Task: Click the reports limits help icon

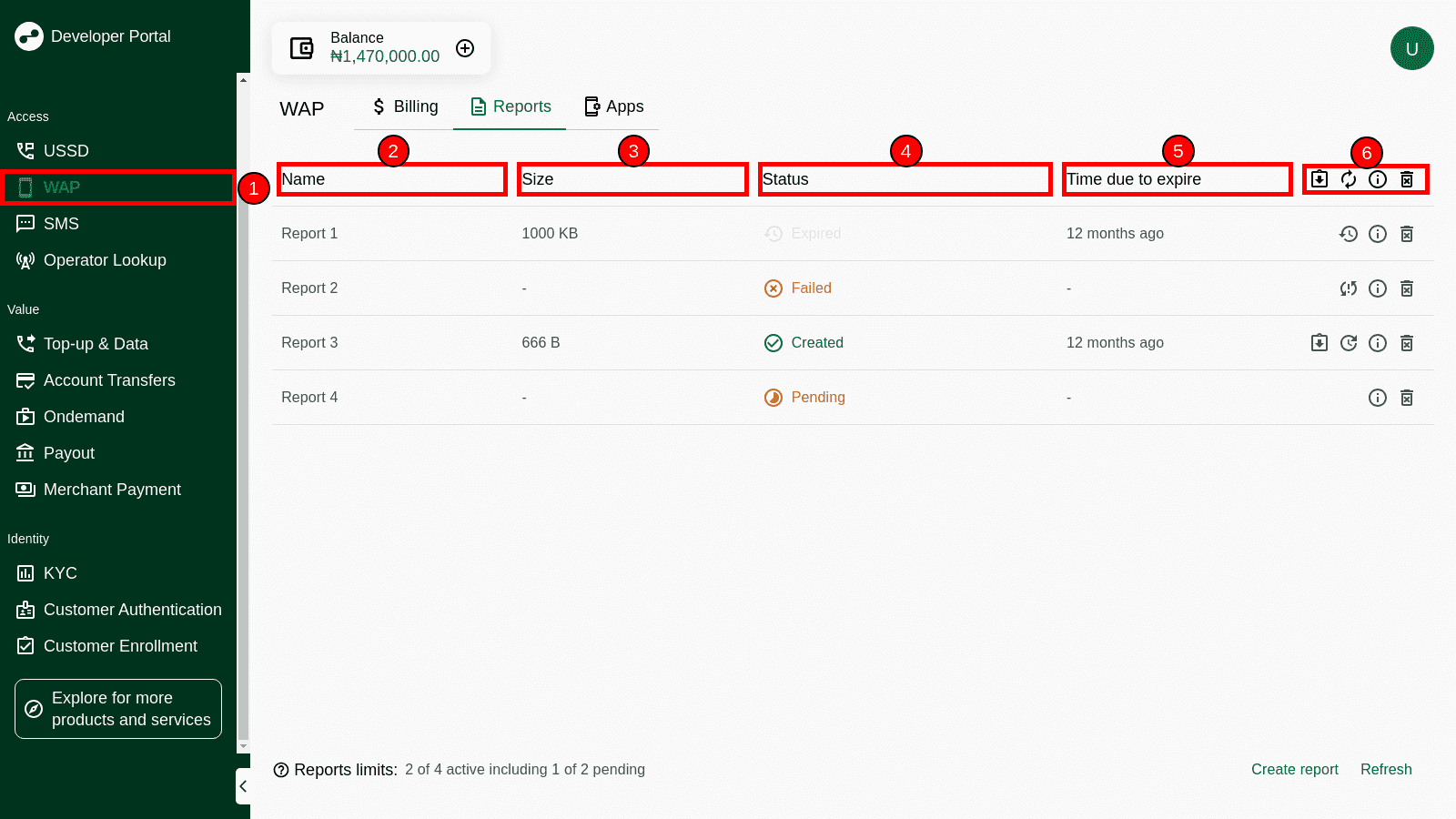Action: 281,770
